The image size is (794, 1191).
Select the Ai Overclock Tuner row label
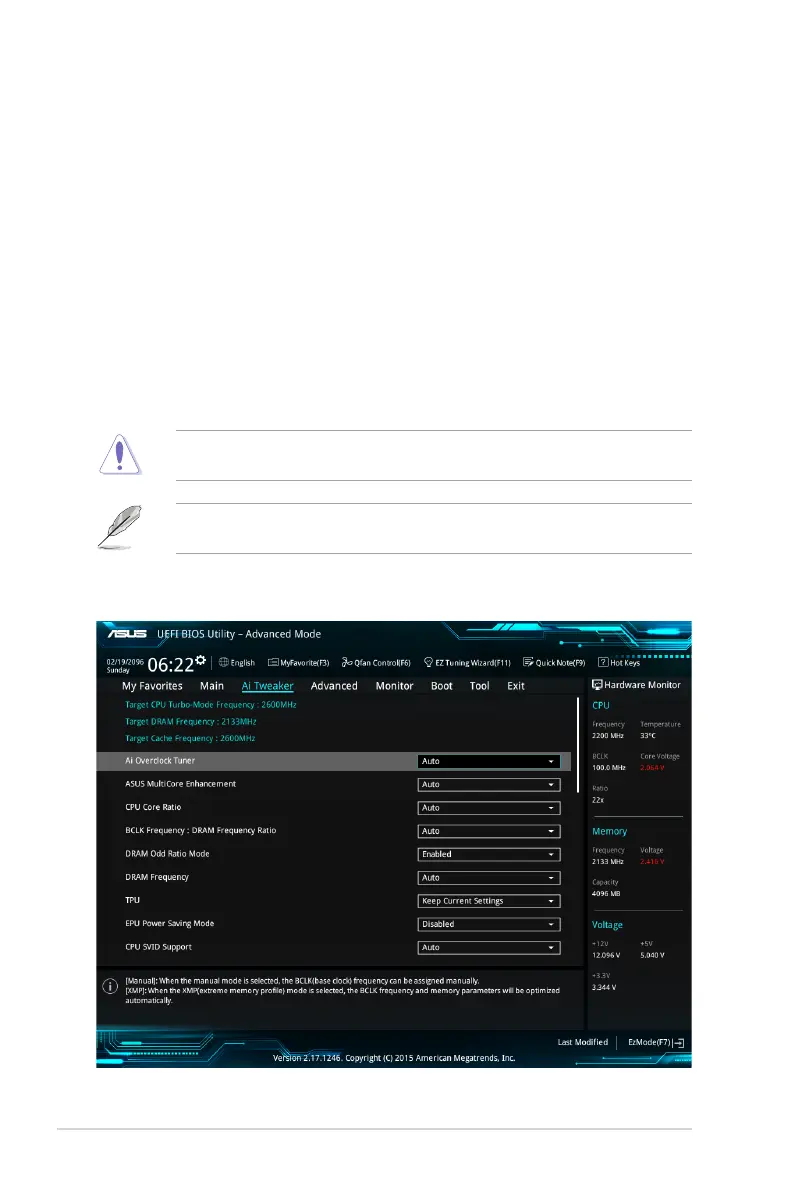[160, 760]
